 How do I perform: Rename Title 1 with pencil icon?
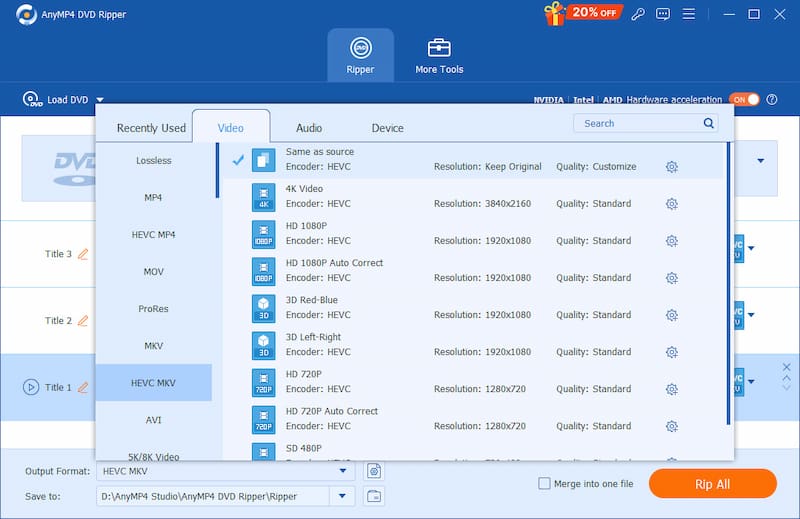(83, 387)
